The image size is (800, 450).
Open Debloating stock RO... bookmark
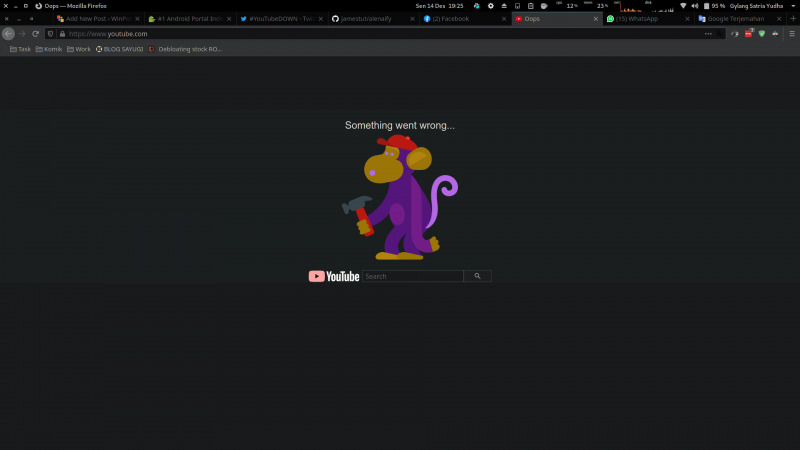(x=185, y=49)
